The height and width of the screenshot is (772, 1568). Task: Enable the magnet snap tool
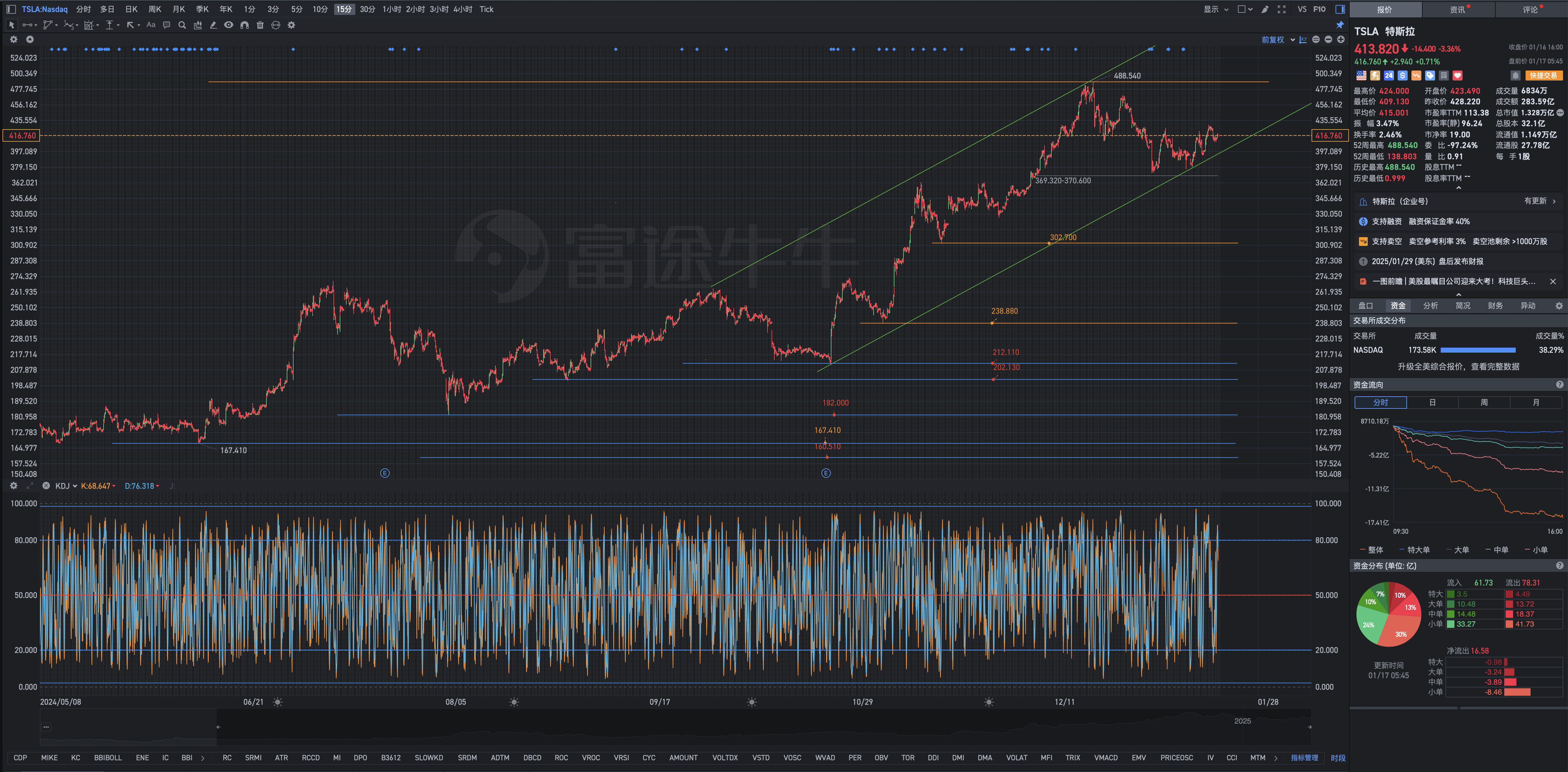[244, 25]
